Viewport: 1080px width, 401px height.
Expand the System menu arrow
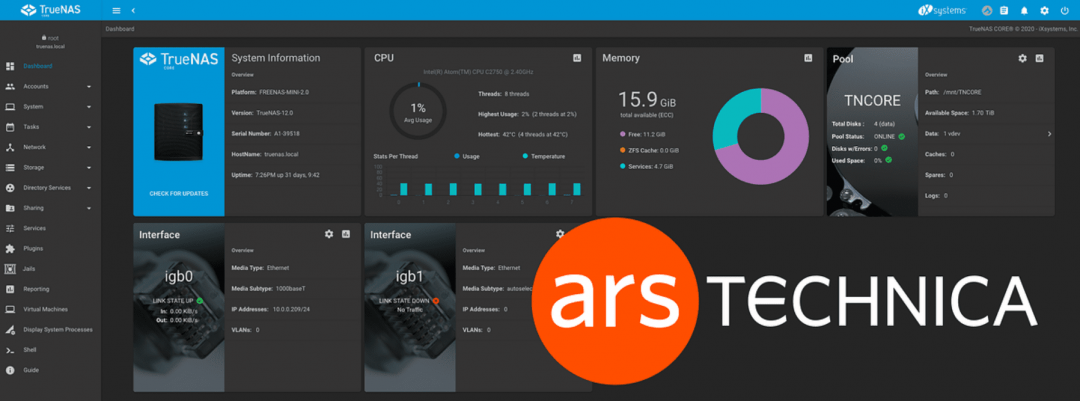point(89,107)
